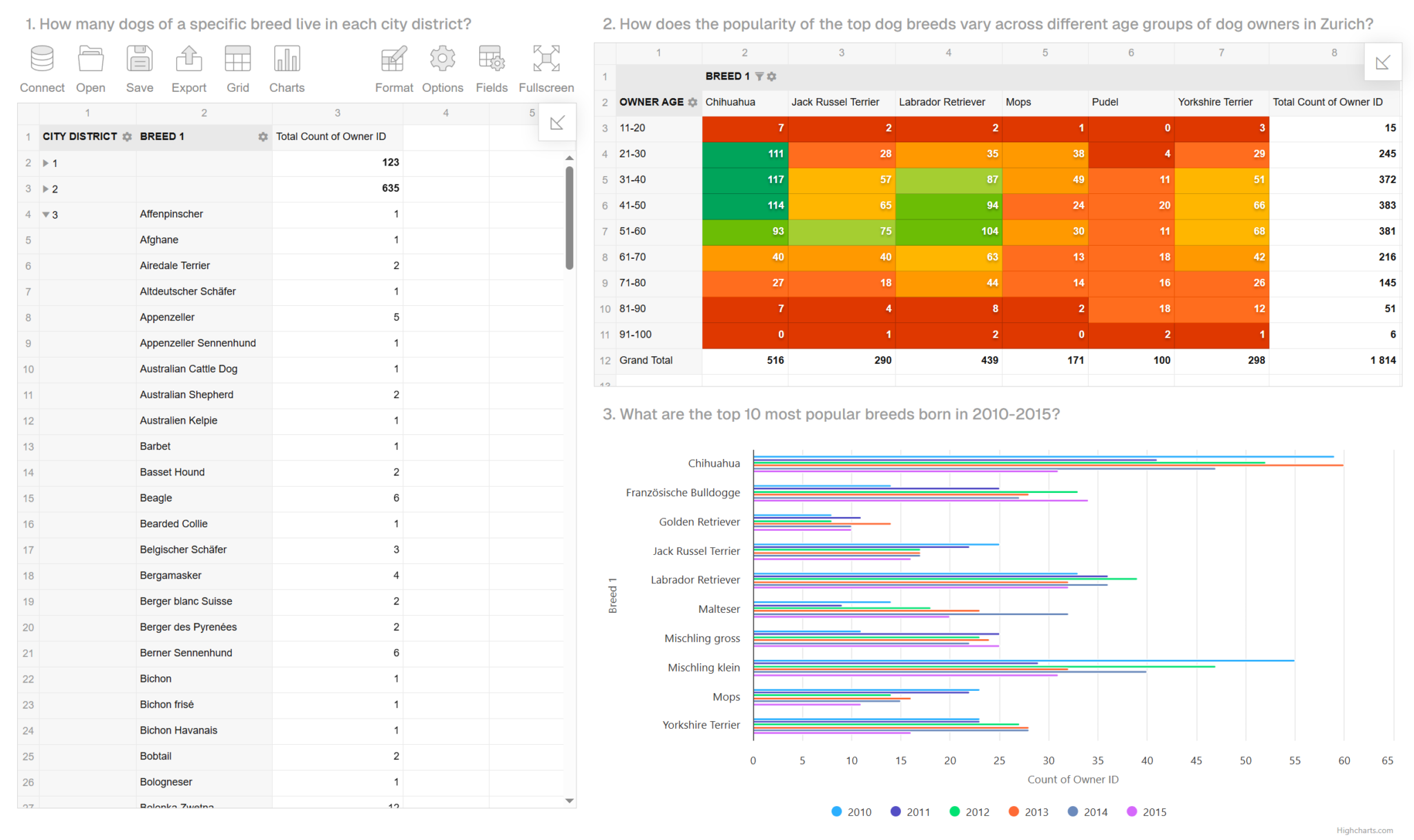Open the Format settings icon
Screen dimensions: 1414x840
pyautogui.click(x=393, y=58)
